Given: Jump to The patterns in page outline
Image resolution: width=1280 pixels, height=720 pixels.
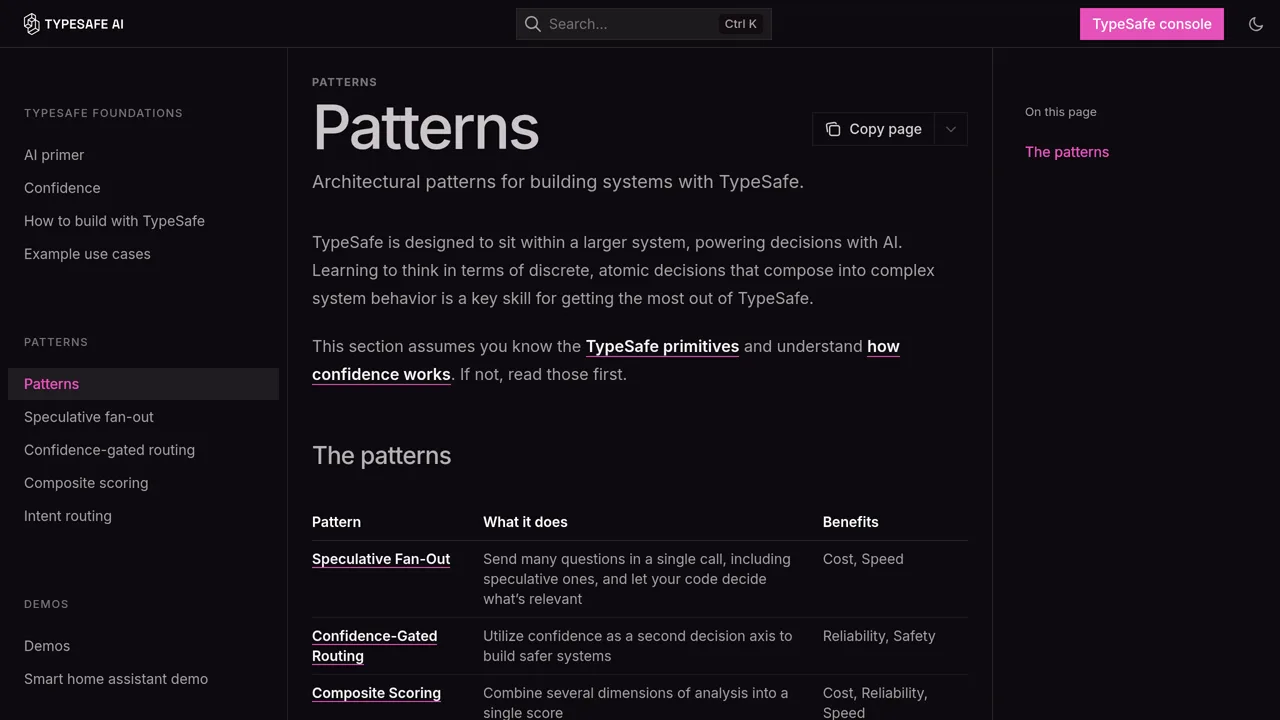Looking at the screenshot, I should coord(1067,152).
